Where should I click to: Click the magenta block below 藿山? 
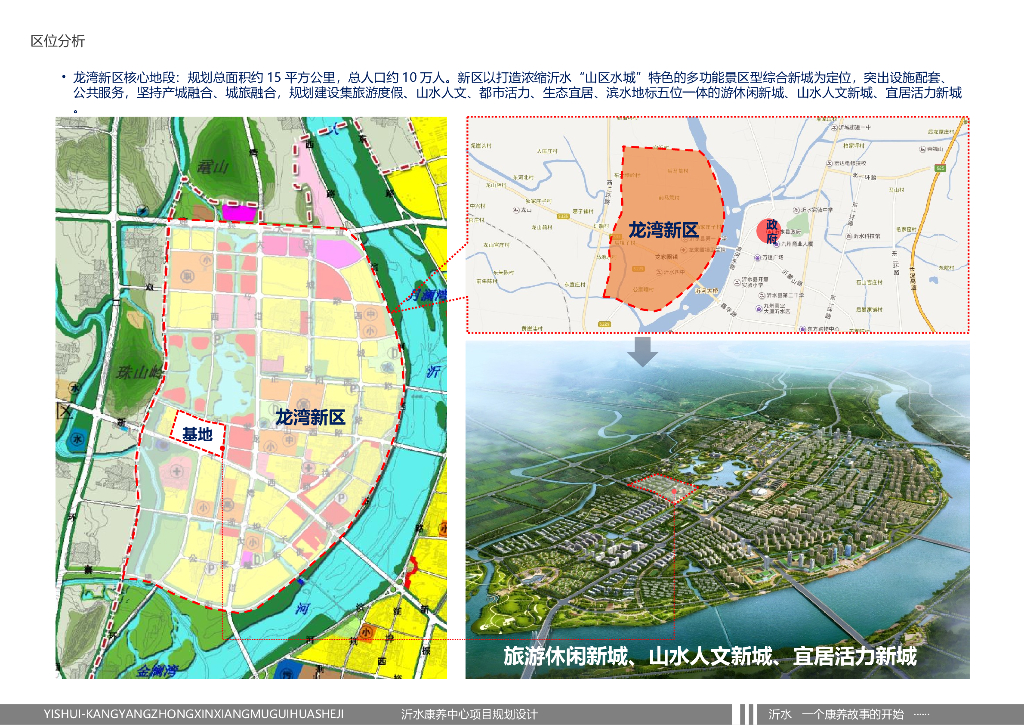tap(238, 211)
